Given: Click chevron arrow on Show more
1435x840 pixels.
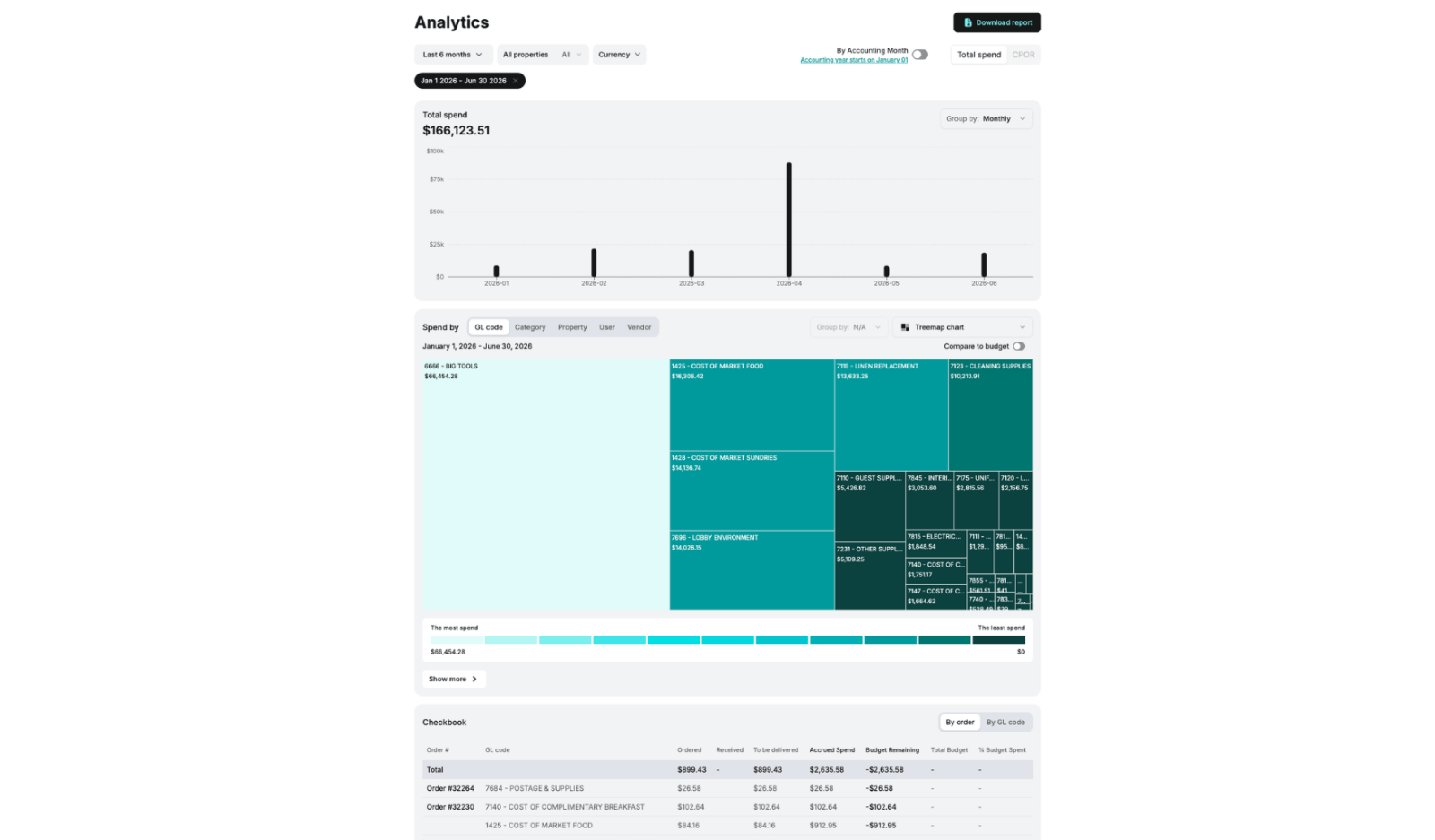Looking at the screenshot, I should click(x=474, y=680).
